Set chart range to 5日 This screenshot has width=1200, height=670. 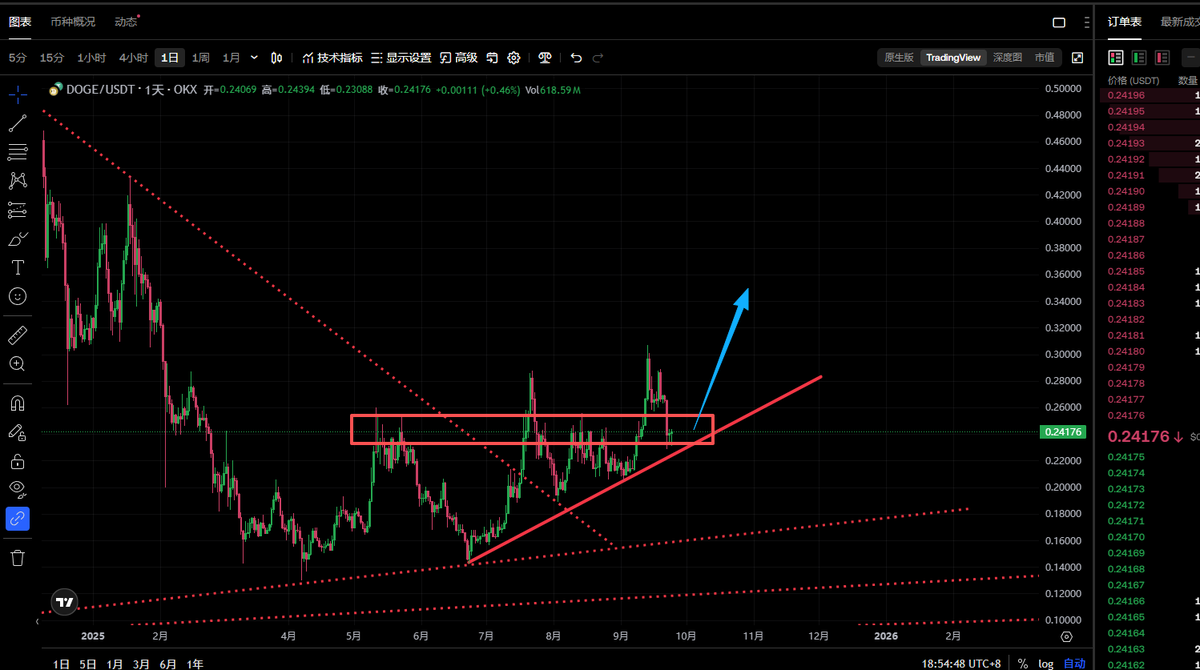[88, 663]
